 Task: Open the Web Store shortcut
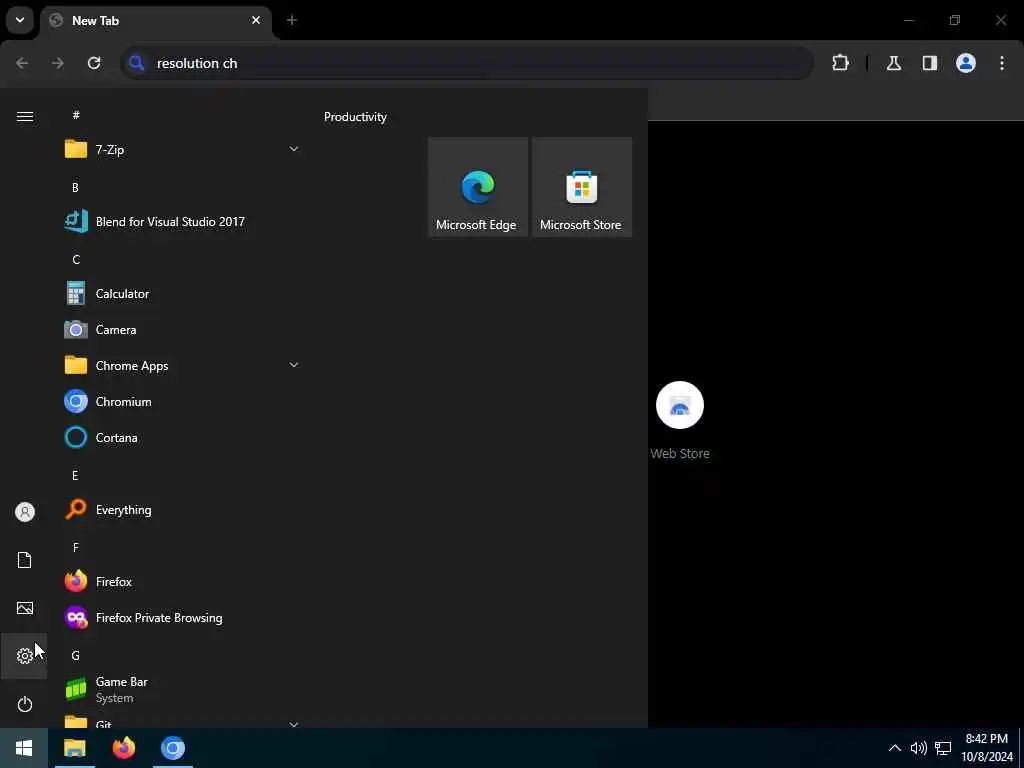pos(680,421)
